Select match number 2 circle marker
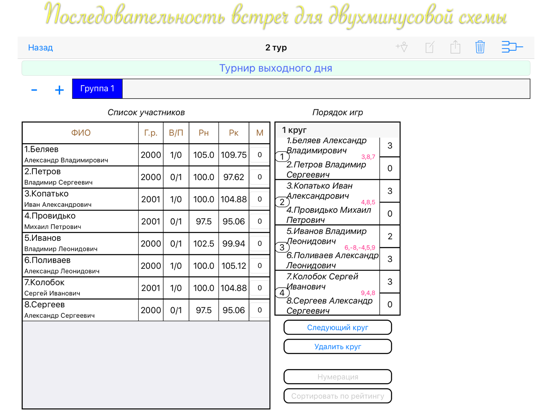Image resolution: width=552 pixels, height=414 pixels. [282, 202]
